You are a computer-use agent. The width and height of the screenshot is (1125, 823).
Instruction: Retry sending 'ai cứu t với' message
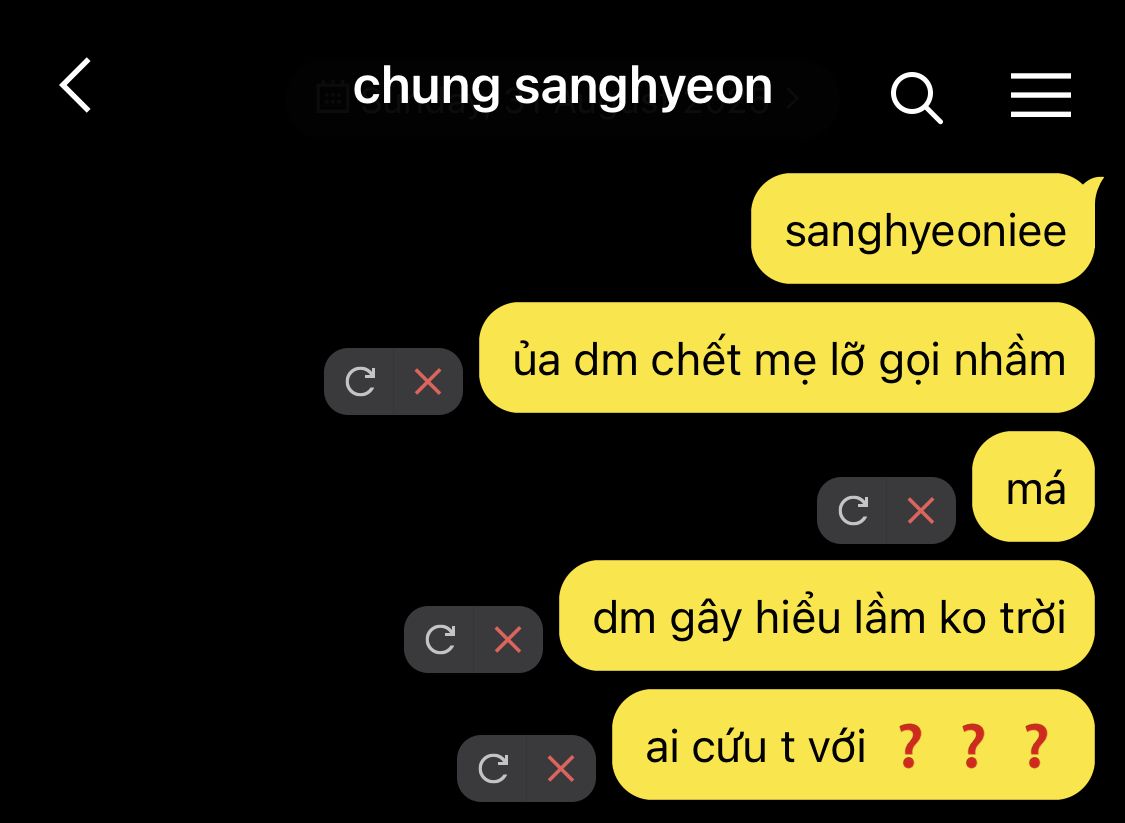pyautogui.click(x=493, y=768)
